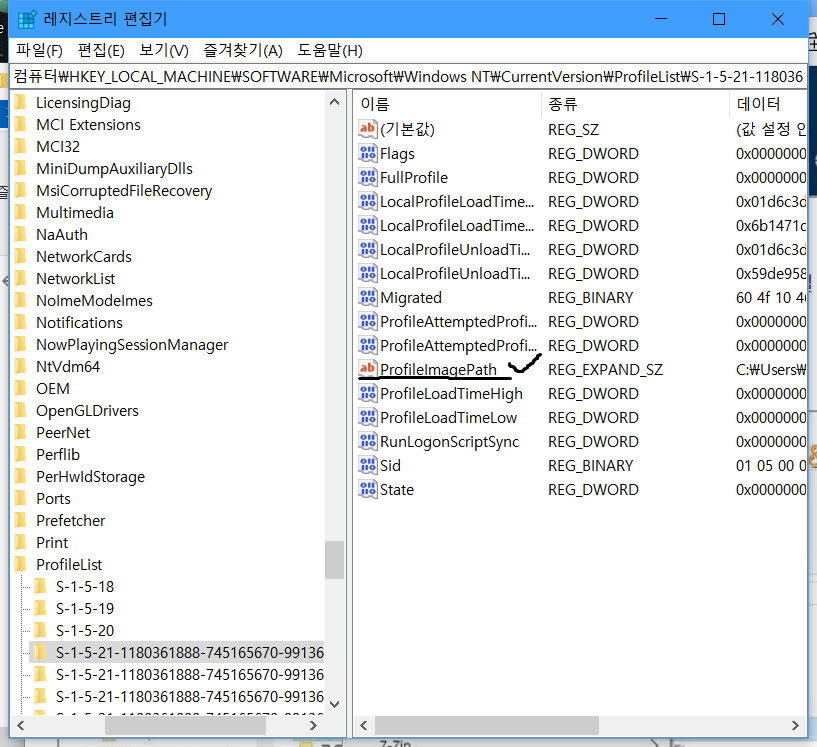Image resolution: width=817 pixels, height=747 pixels.
Task: Select the Multimedia folder icon
Action: tap(21, 213)
